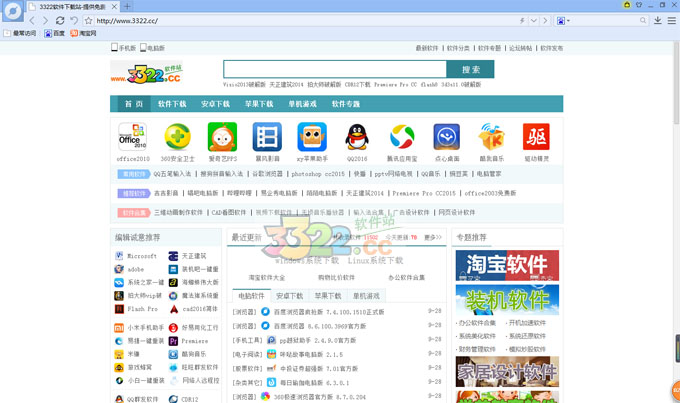Reload the page with refresh icon
Screen dimensions: 680x403
(60, 20)
